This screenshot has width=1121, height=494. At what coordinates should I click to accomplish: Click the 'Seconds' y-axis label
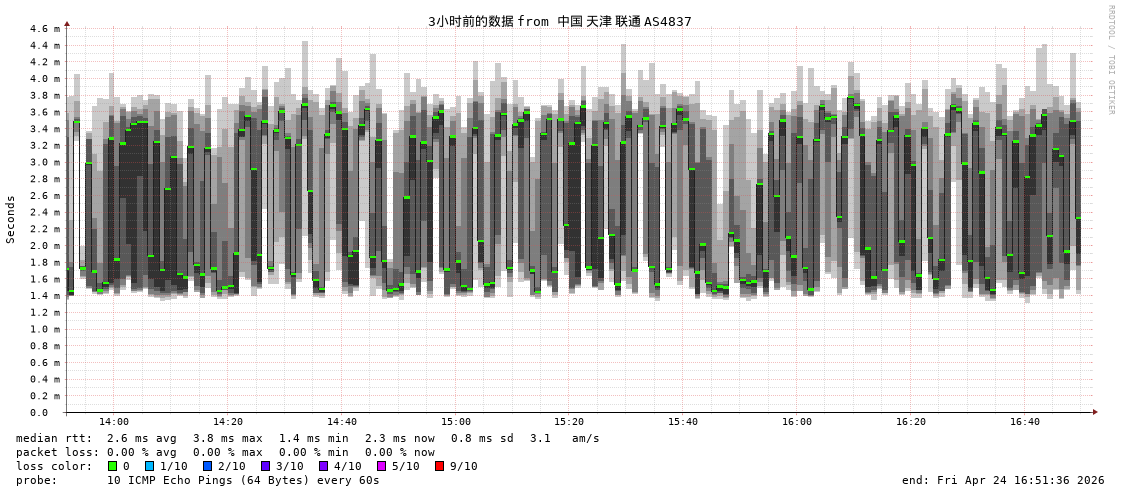click(11, 219)
